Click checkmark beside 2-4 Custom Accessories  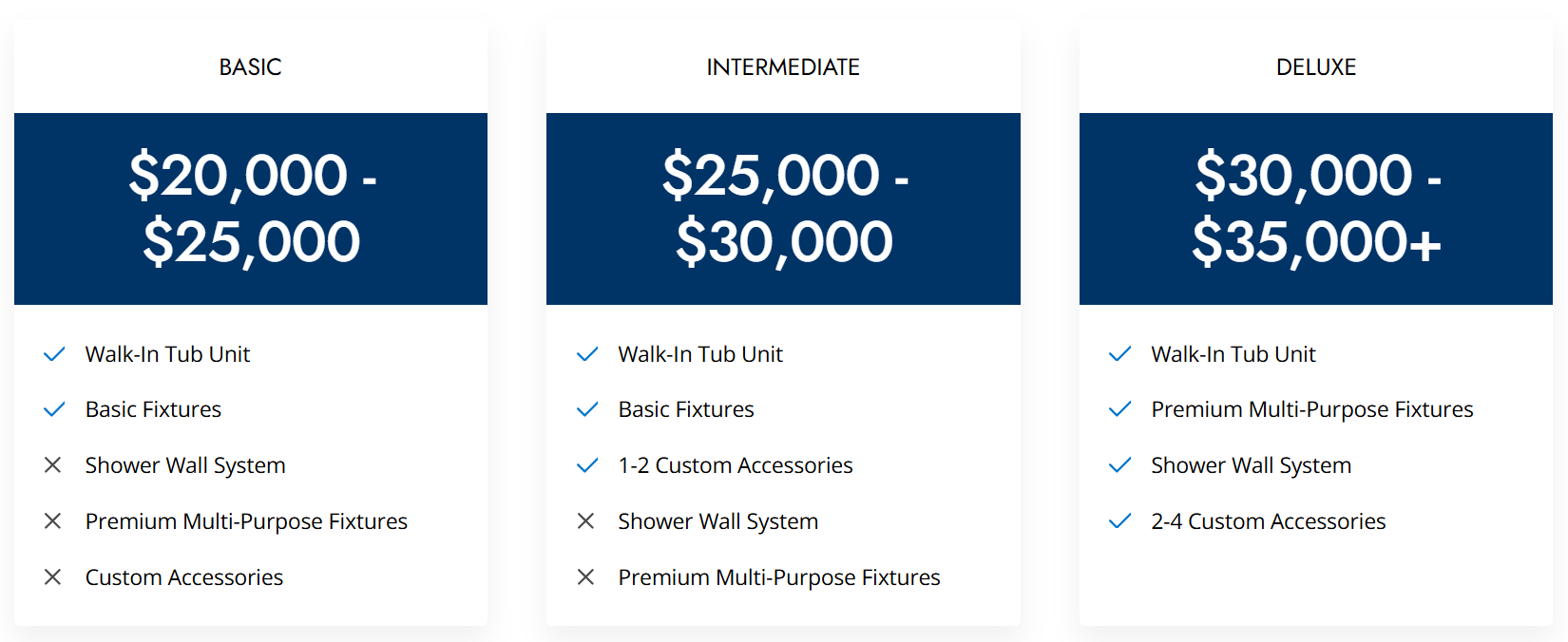(x=1120, y=521)
